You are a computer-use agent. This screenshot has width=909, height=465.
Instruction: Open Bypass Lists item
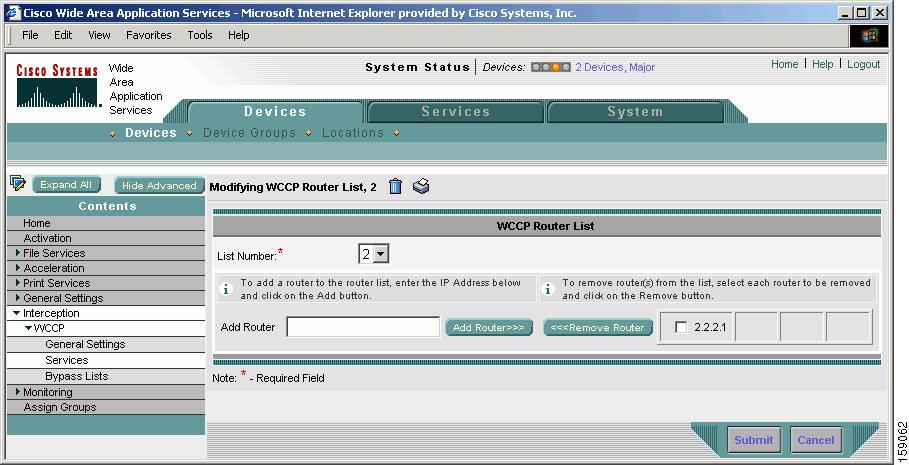click(x=77, y=376)
